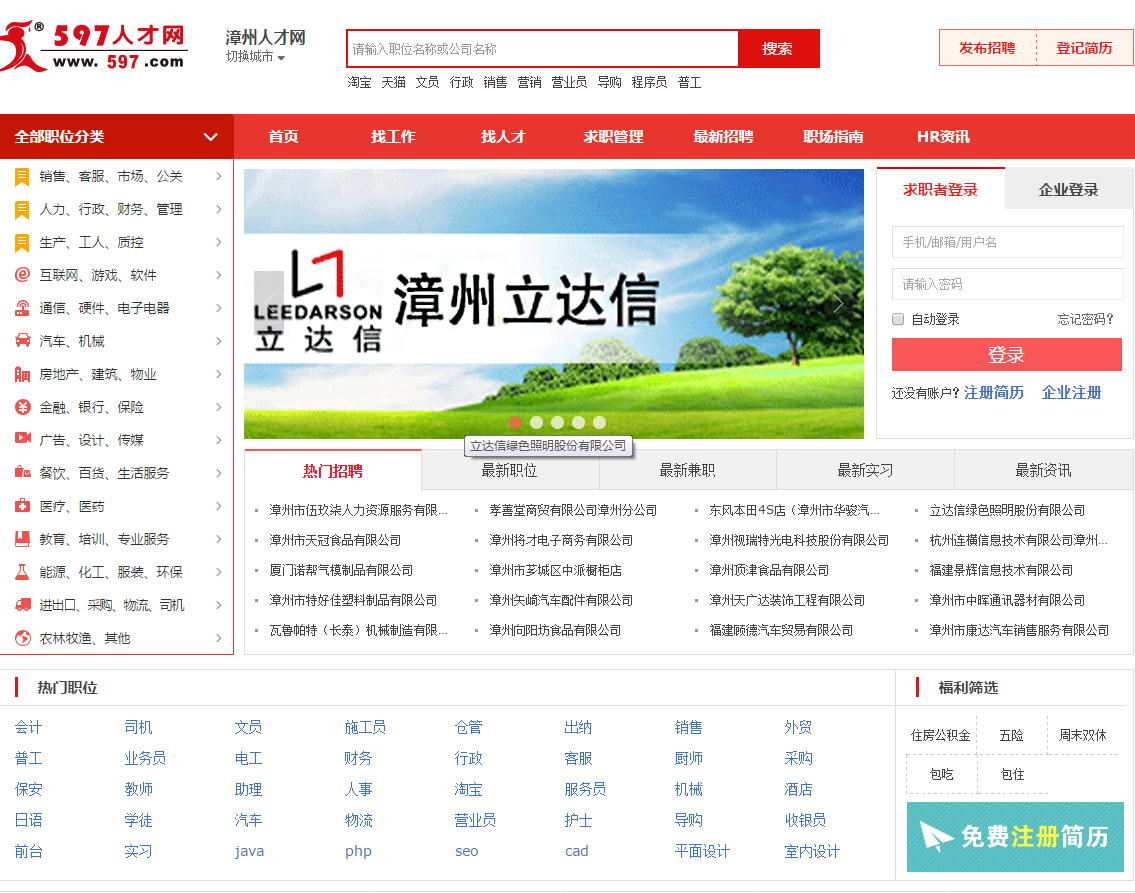This screenshot has height=893, width=1135.
Task: Select the third carousel indicator dot
Action: tap(557, 422)
